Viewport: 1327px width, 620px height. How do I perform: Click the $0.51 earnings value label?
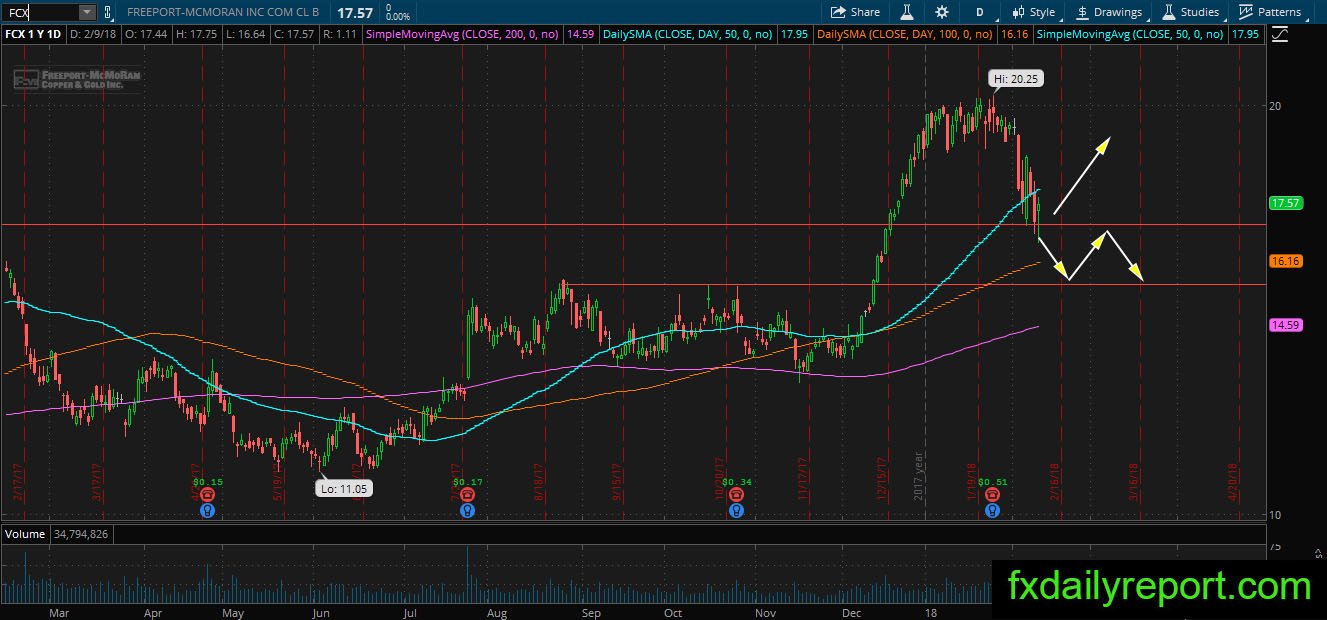pyautogui.click(x=992, y=482)
